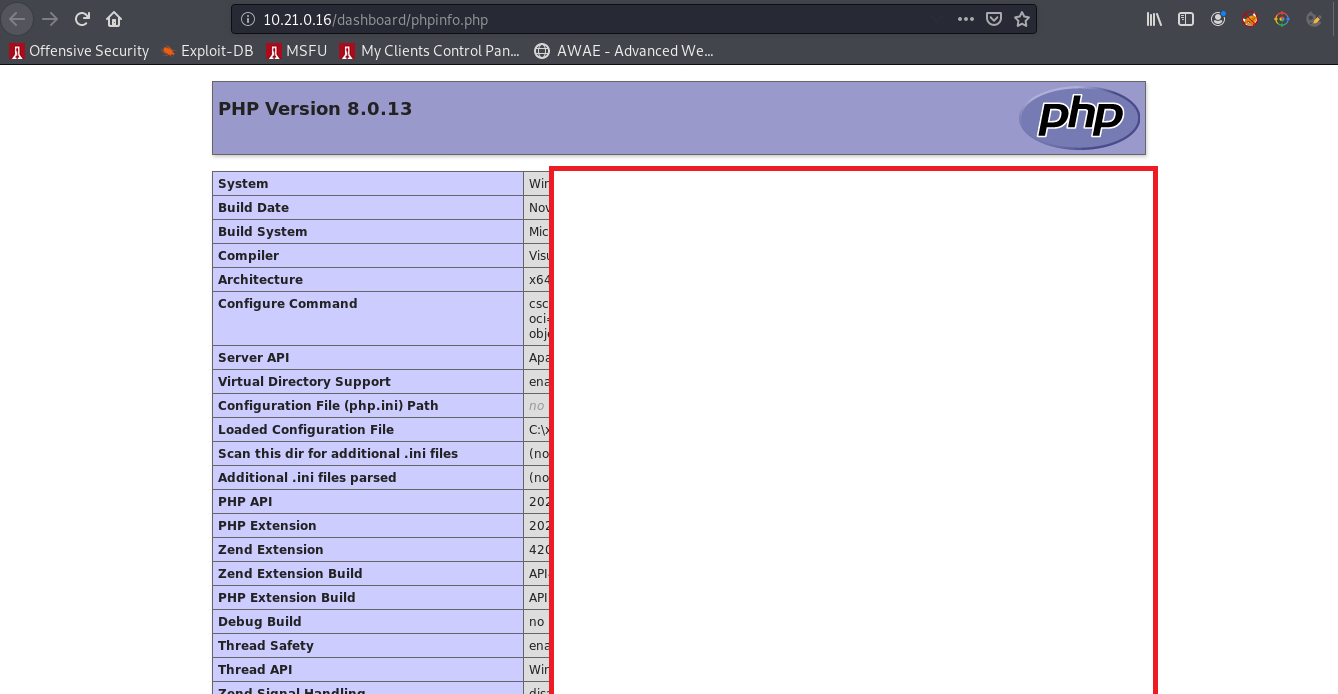This screenshot has height=694, width=1338.
Task: Select the System row label
Action: pyautogui.click(x=243, y=184)
